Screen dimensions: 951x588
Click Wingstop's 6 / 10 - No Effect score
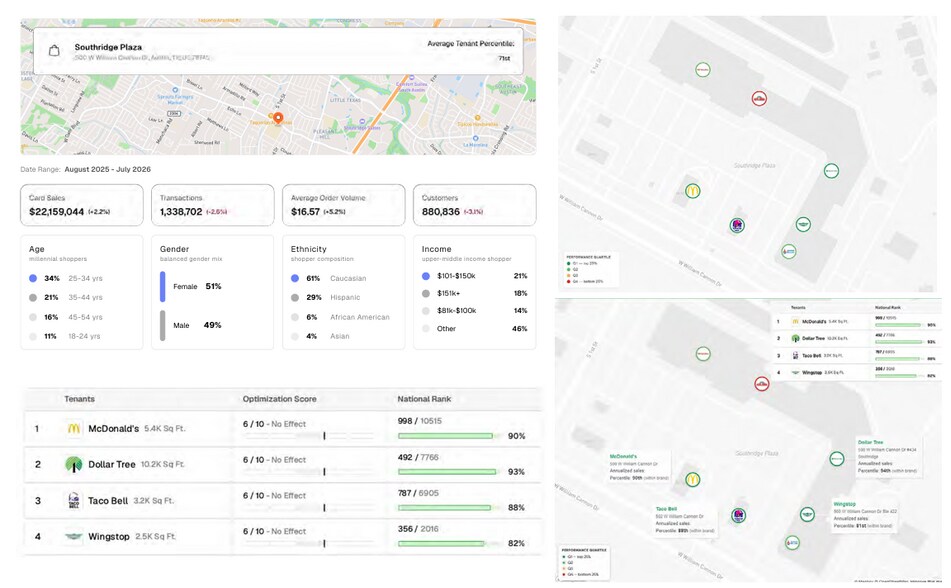(274, 531)
